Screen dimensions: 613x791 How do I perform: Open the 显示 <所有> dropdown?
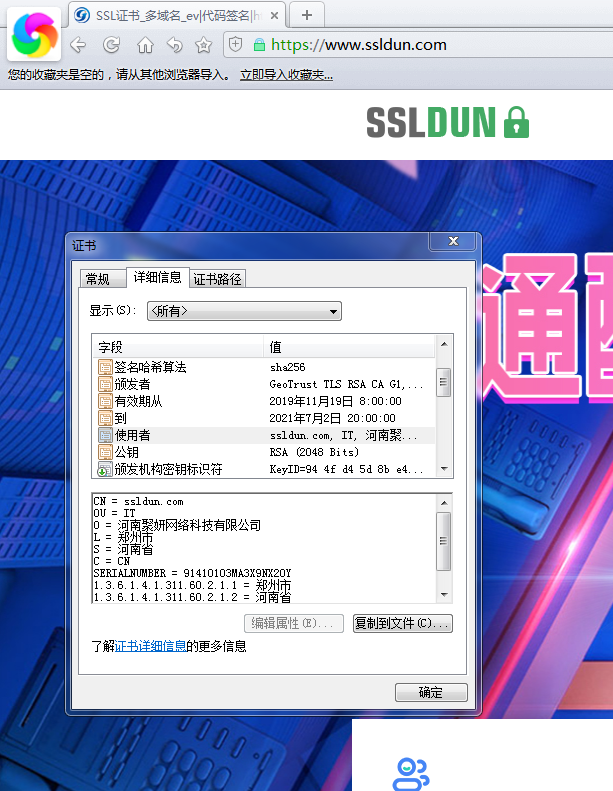tap(244, 311)
